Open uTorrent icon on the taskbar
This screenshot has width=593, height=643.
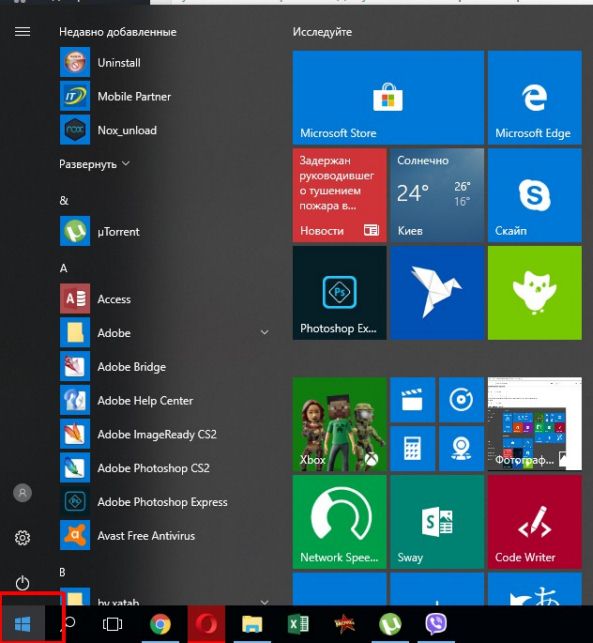[390, 624]
